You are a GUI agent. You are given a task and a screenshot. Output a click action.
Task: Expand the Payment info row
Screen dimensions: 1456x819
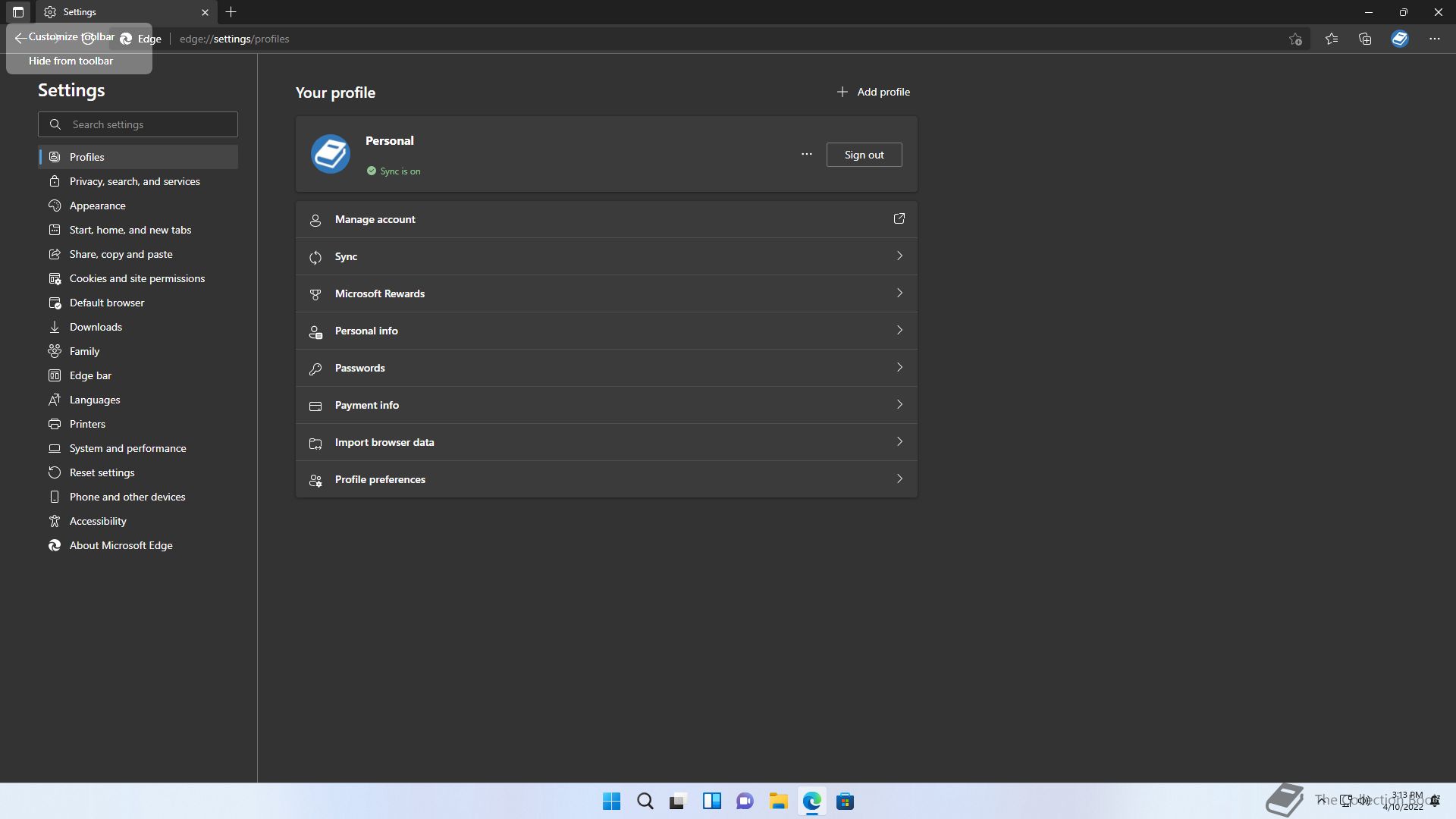[x=607, y=405]
